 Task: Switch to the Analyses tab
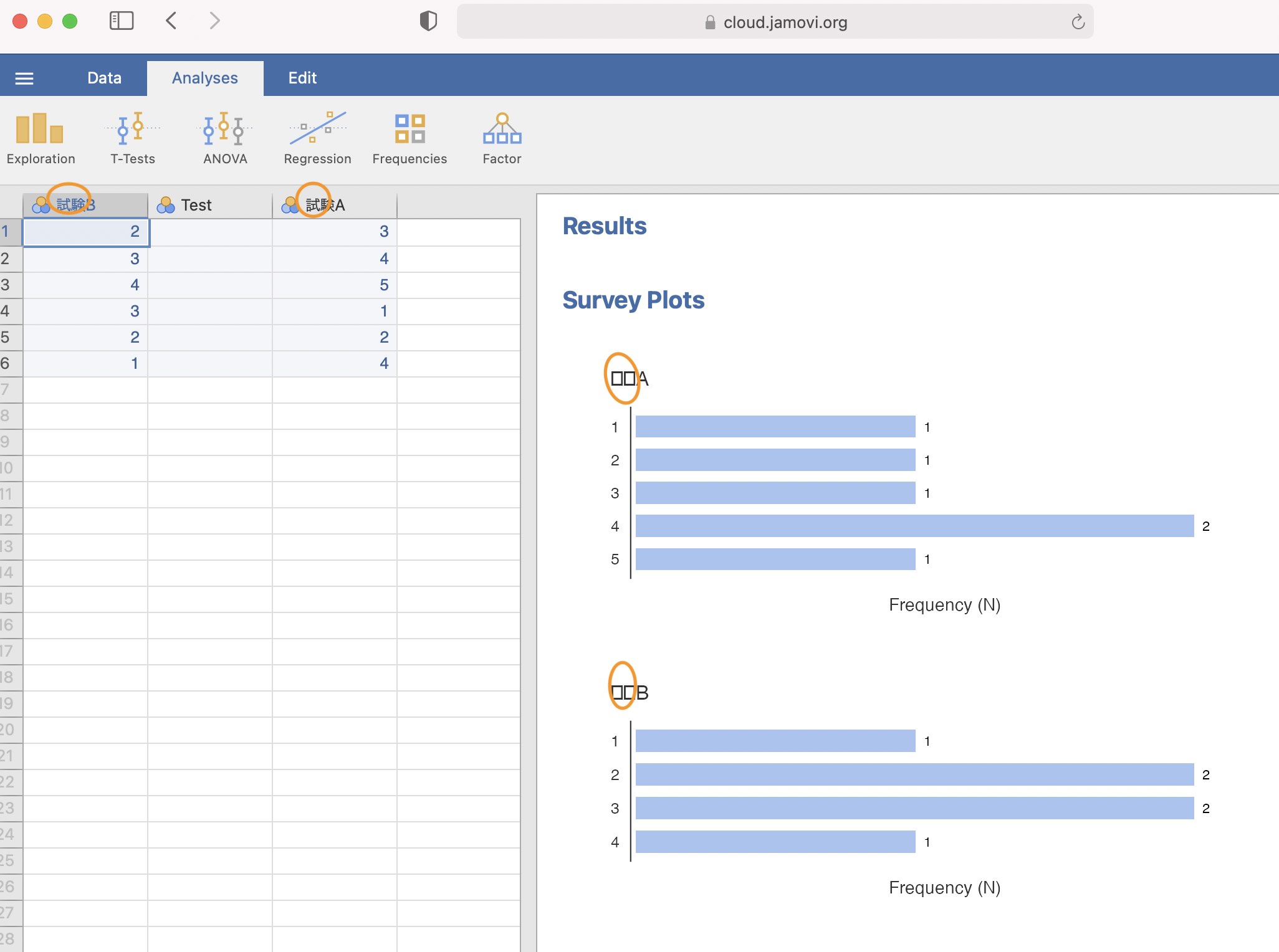tap(205, 77)
